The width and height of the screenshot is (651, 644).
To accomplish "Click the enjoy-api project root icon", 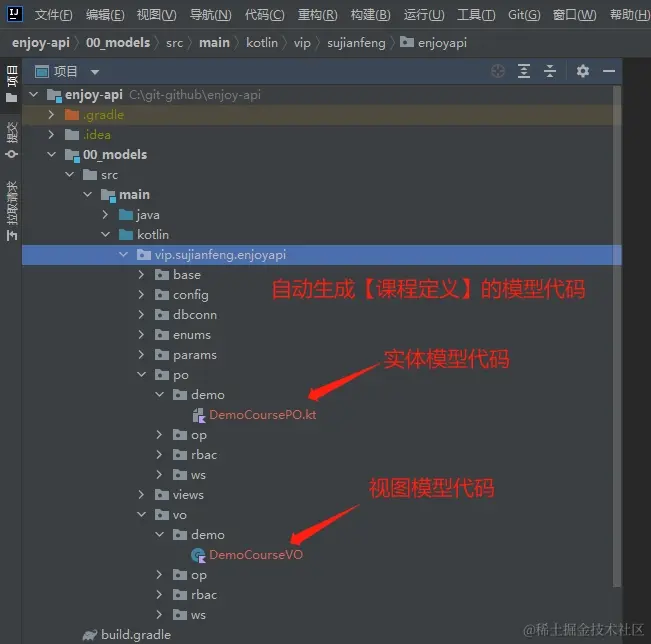I will (54, 95).
